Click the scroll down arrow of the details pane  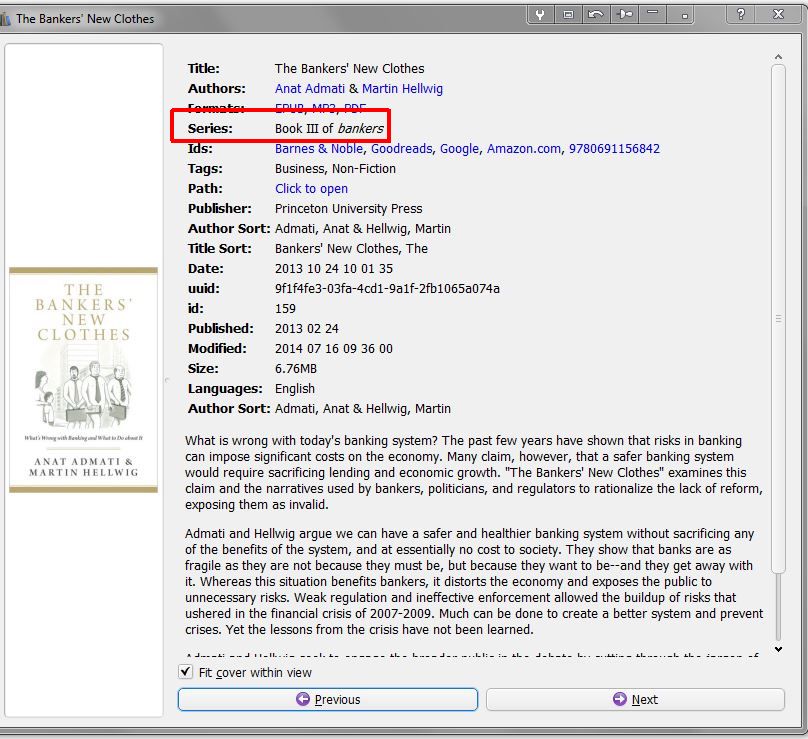coord(778,649)
